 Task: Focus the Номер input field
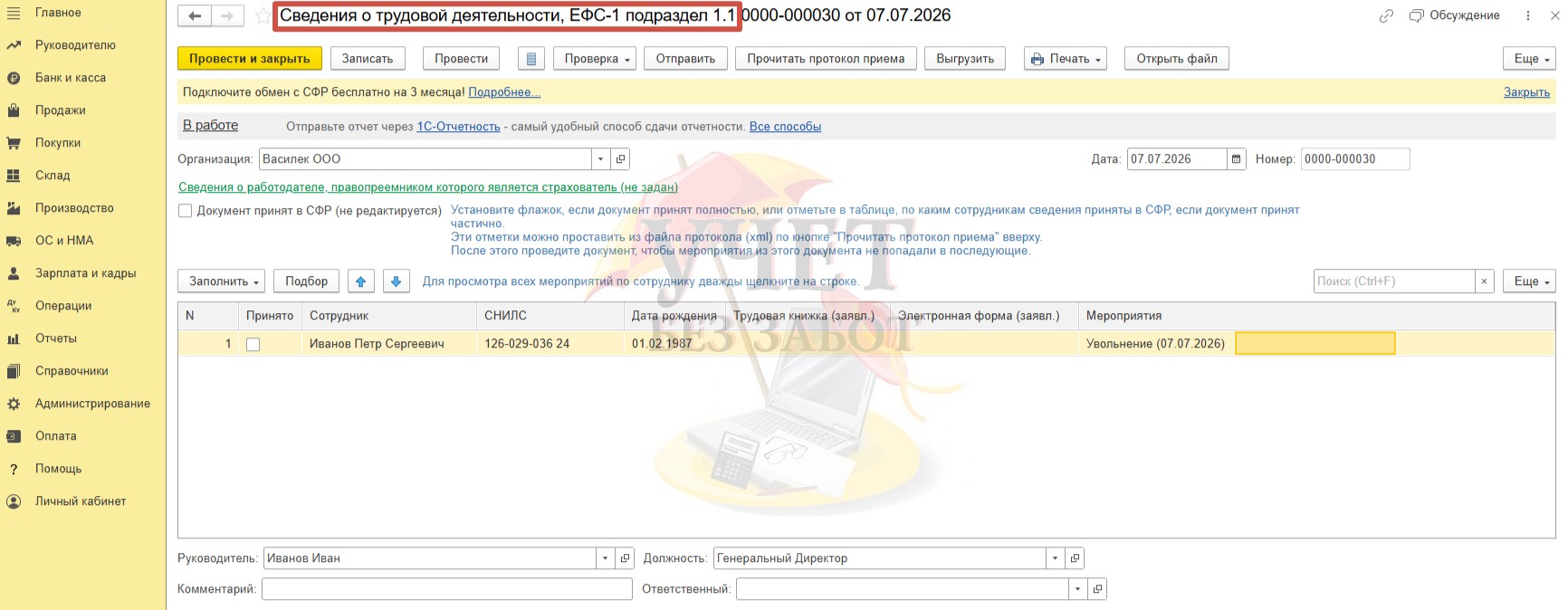(x=1355, y=159)
